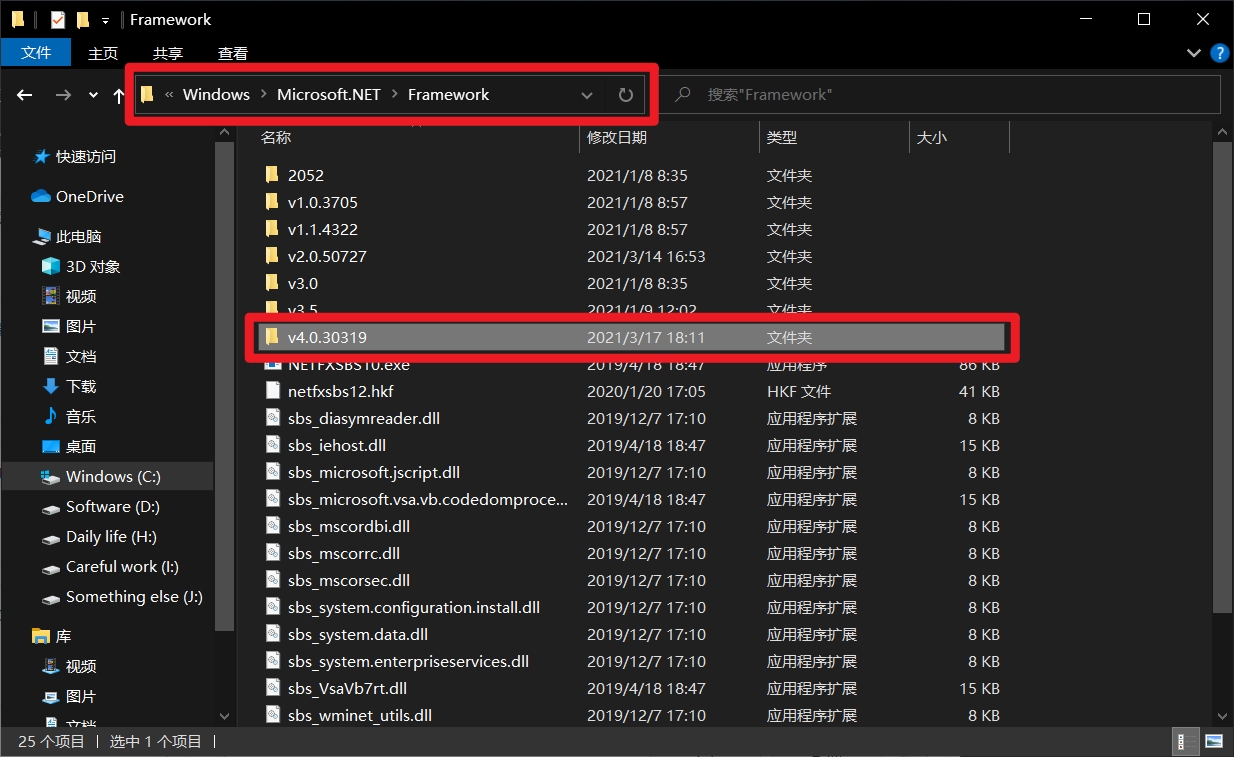Refresh the Framework folder view
Screen dimensions: 1234x757
click(x=626, y=95)
